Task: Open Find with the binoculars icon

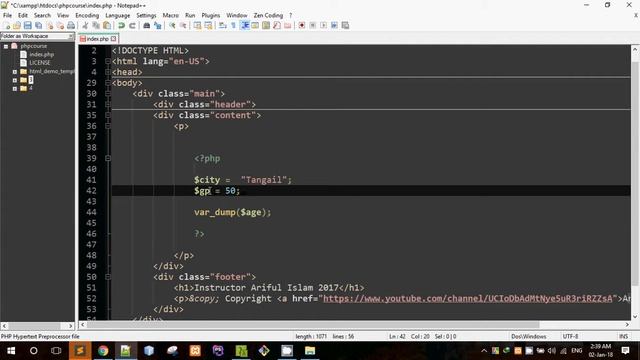Action: 147,25
